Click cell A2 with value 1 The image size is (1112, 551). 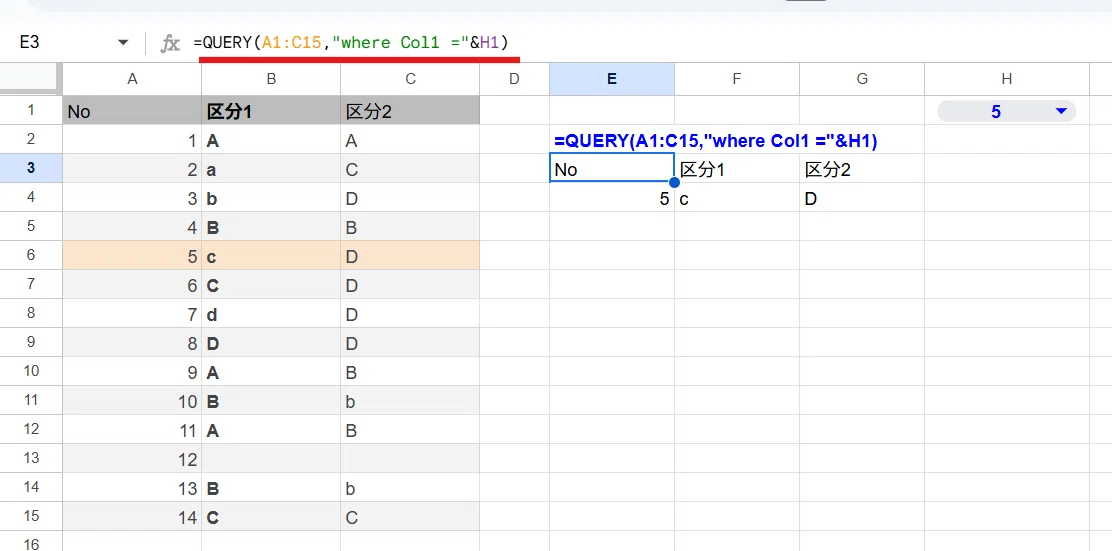click(x=132, y=140)
